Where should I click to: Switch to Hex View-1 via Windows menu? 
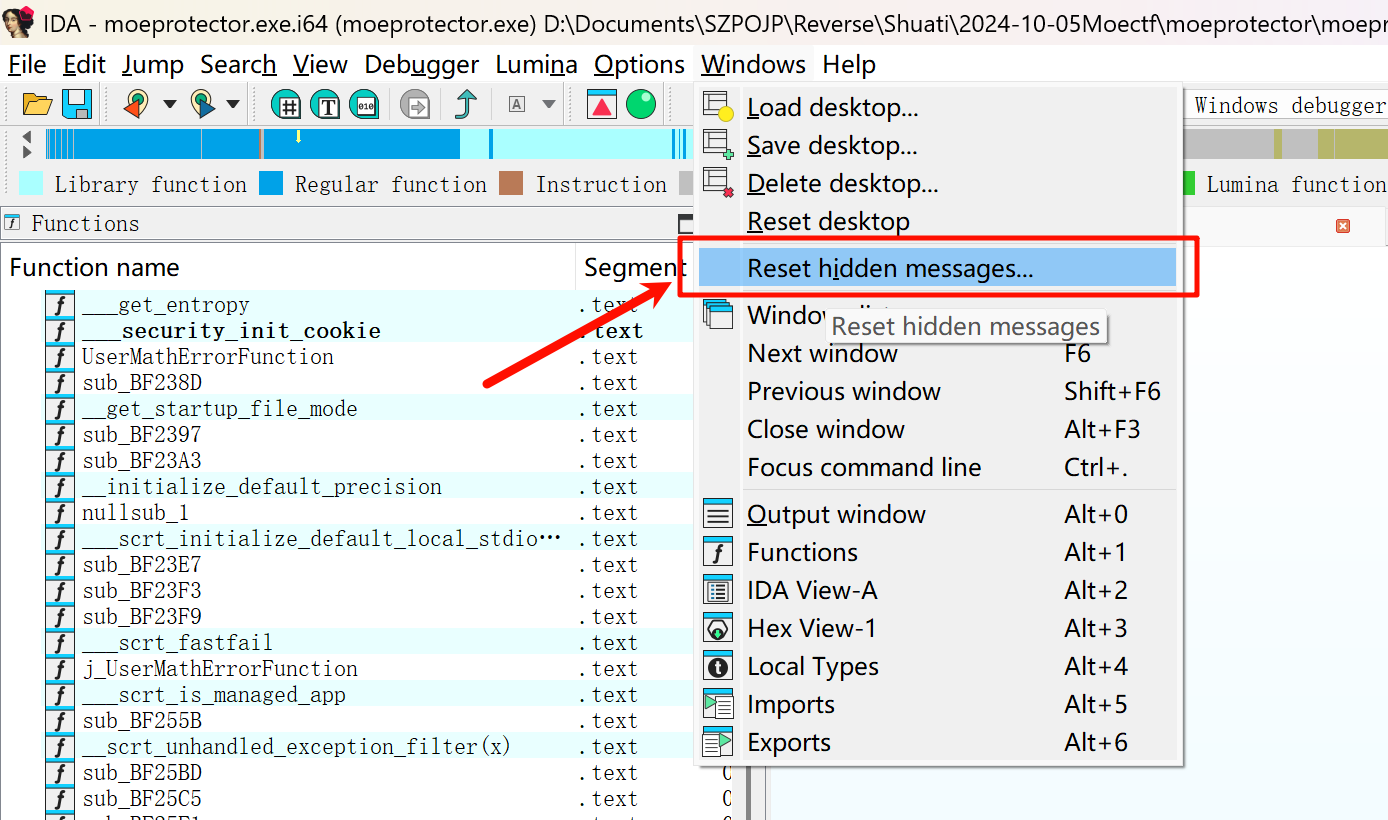pos(938,629)
